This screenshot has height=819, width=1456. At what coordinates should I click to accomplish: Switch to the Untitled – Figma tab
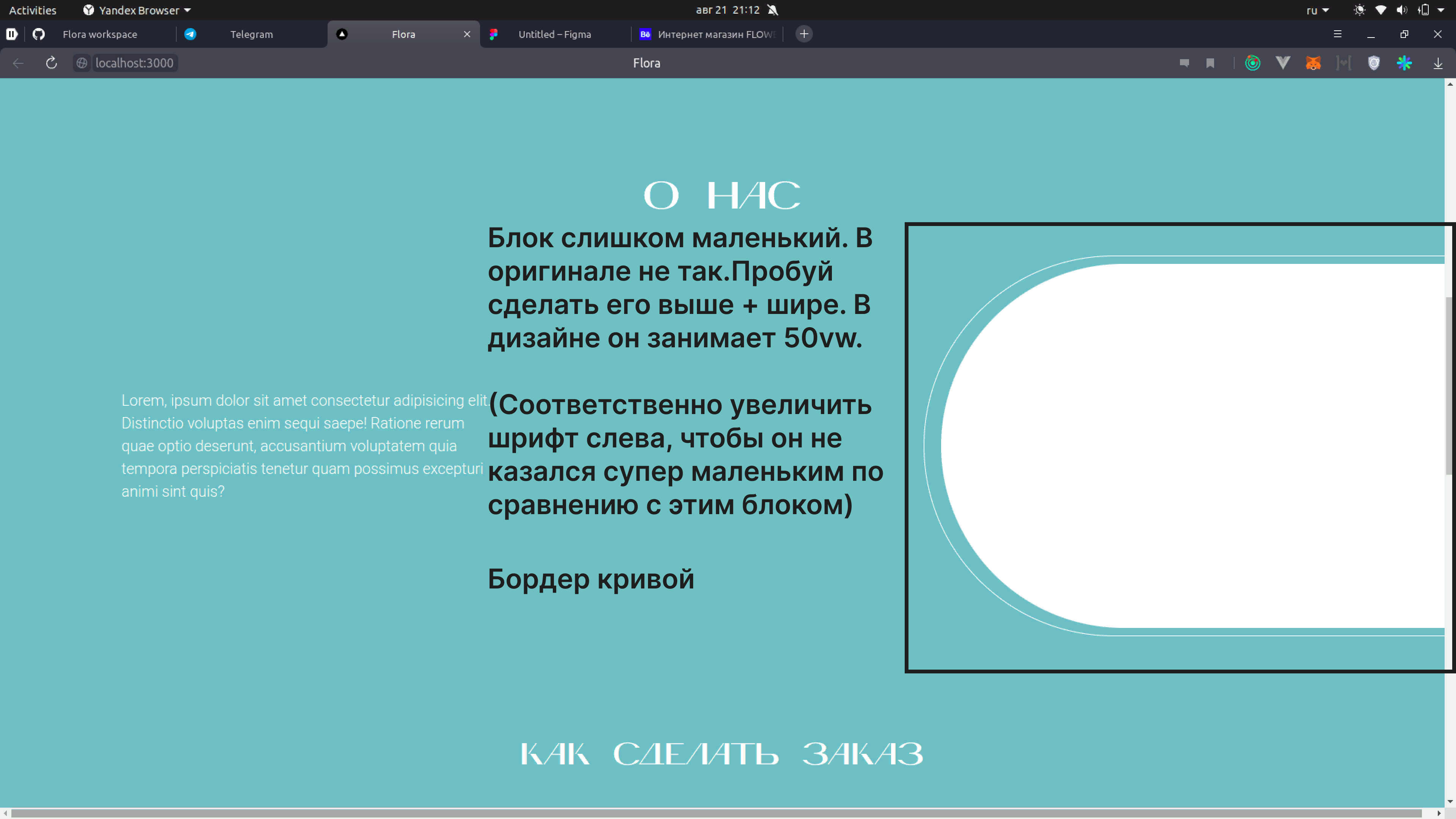554,34
